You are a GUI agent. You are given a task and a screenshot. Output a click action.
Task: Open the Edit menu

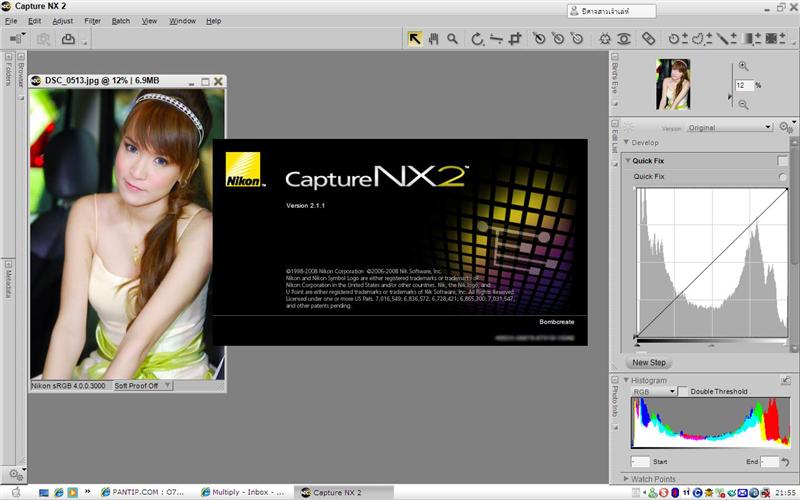click(x=34, y=21)
